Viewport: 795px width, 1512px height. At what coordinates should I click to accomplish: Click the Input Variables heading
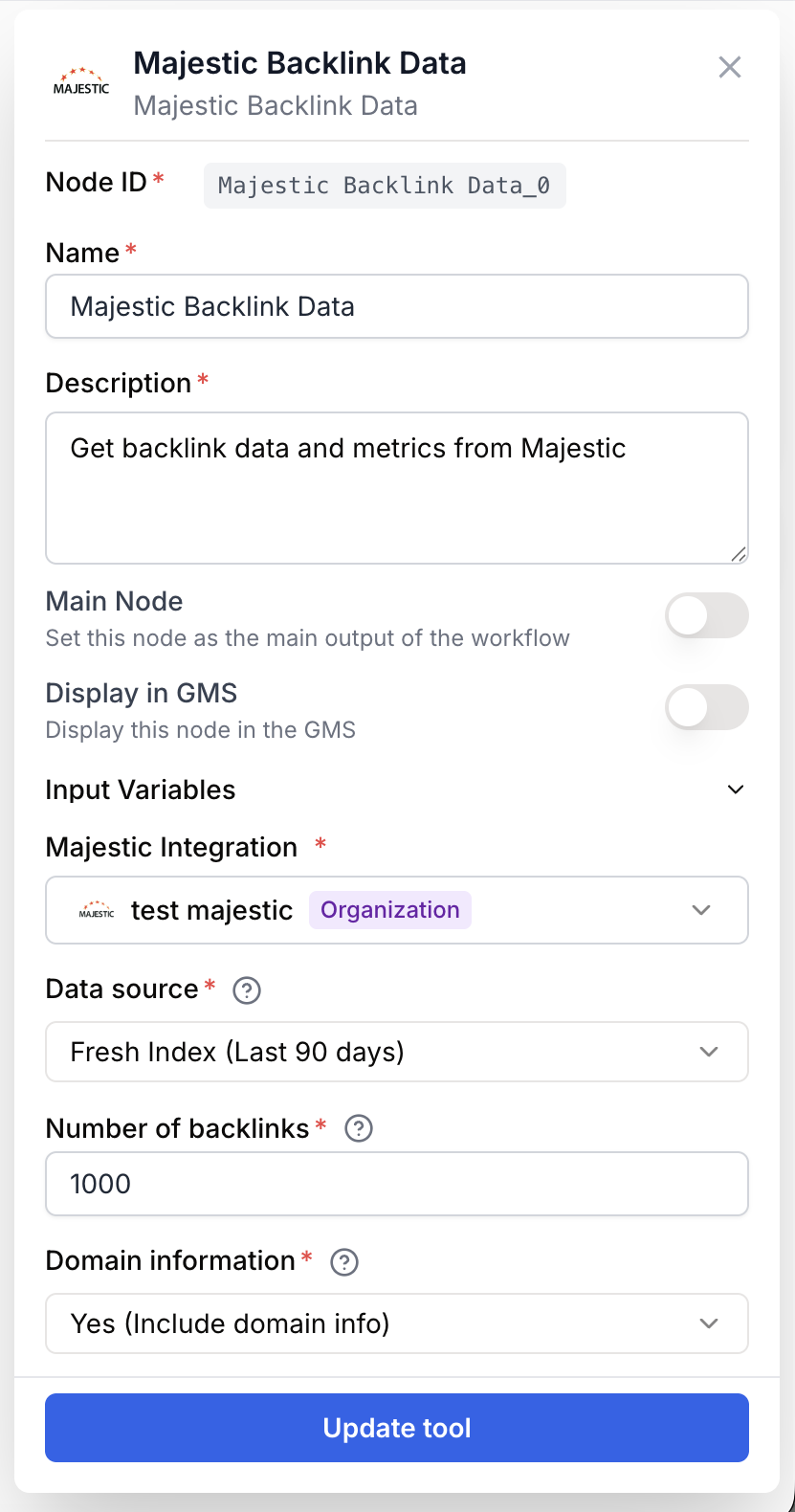click(141, 790)
